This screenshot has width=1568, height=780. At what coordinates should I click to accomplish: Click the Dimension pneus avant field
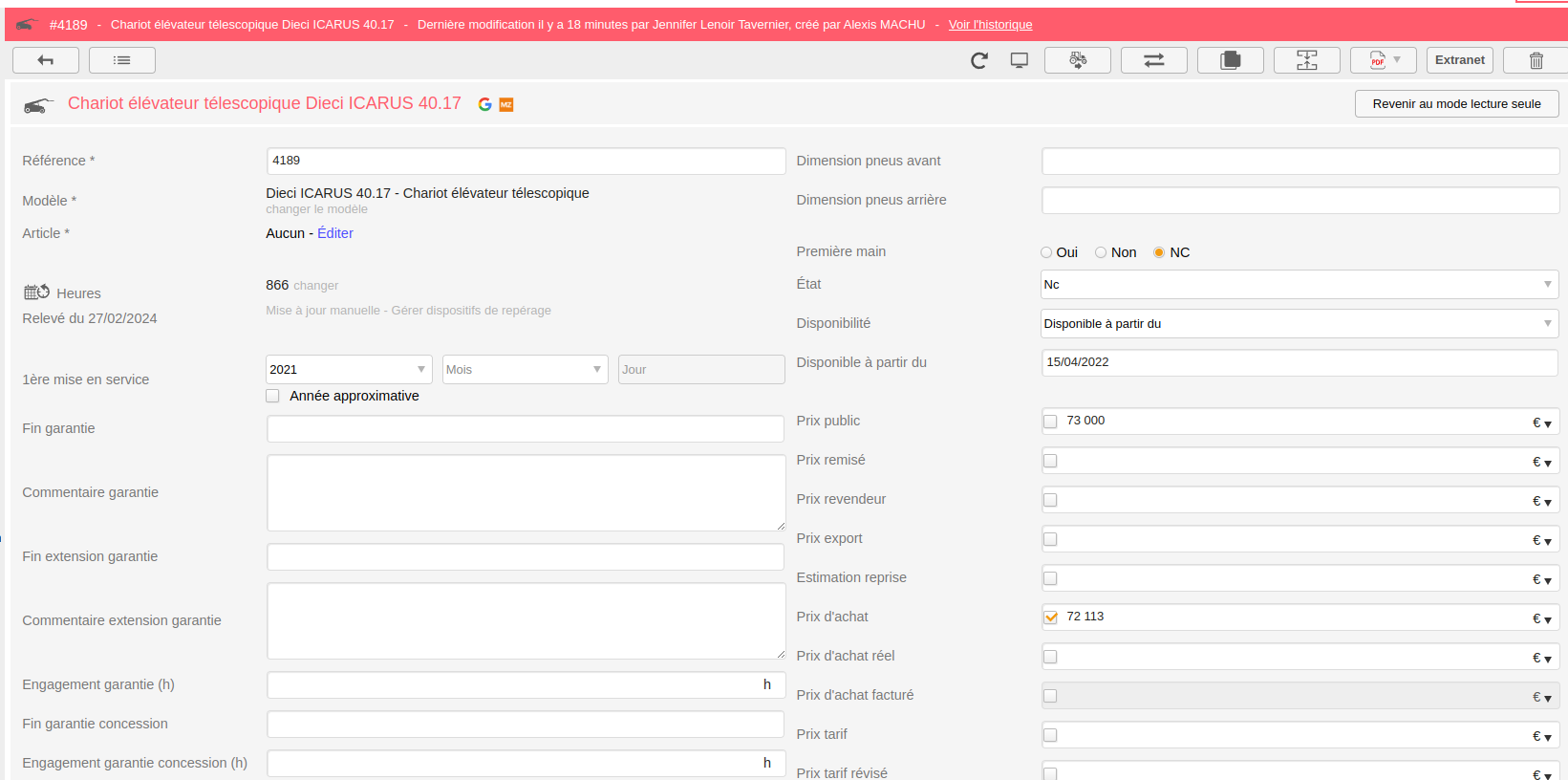[1300, 161]
